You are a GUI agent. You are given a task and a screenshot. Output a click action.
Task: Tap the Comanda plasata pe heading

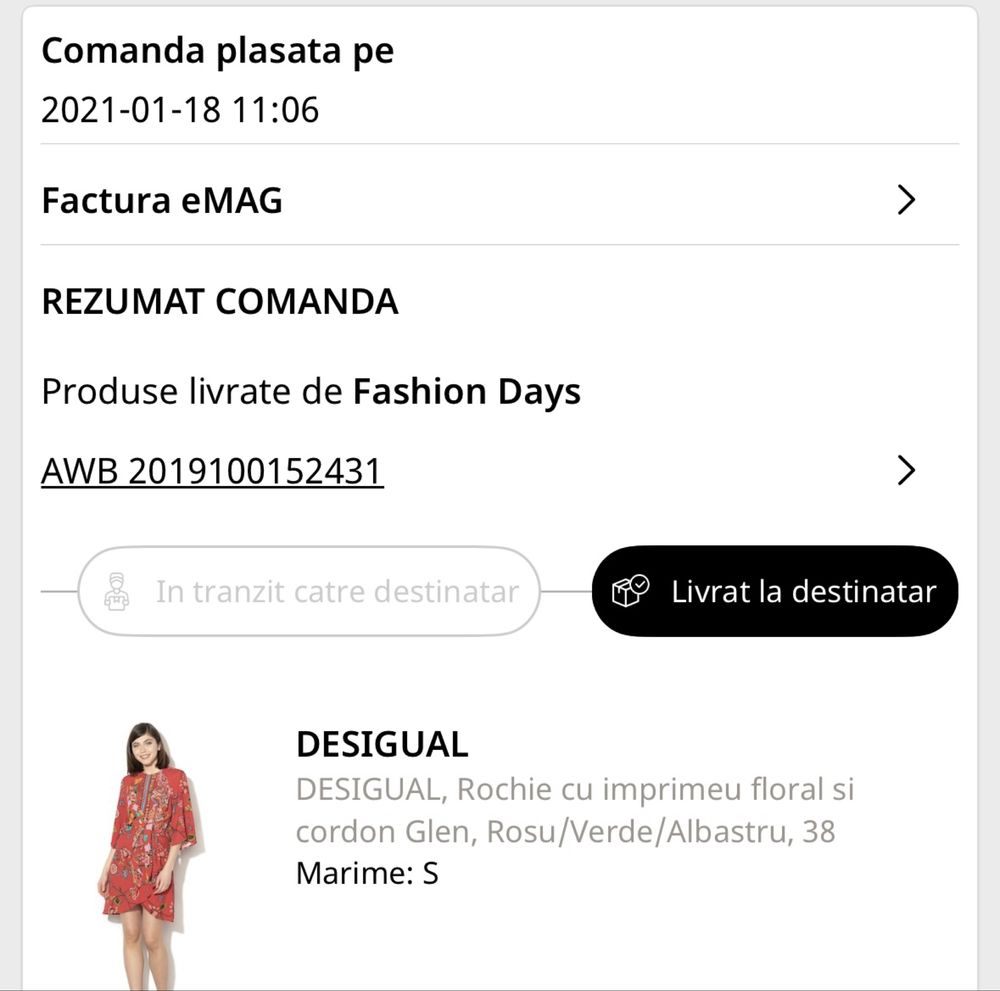pyautogui.click(x=217, y=51)
